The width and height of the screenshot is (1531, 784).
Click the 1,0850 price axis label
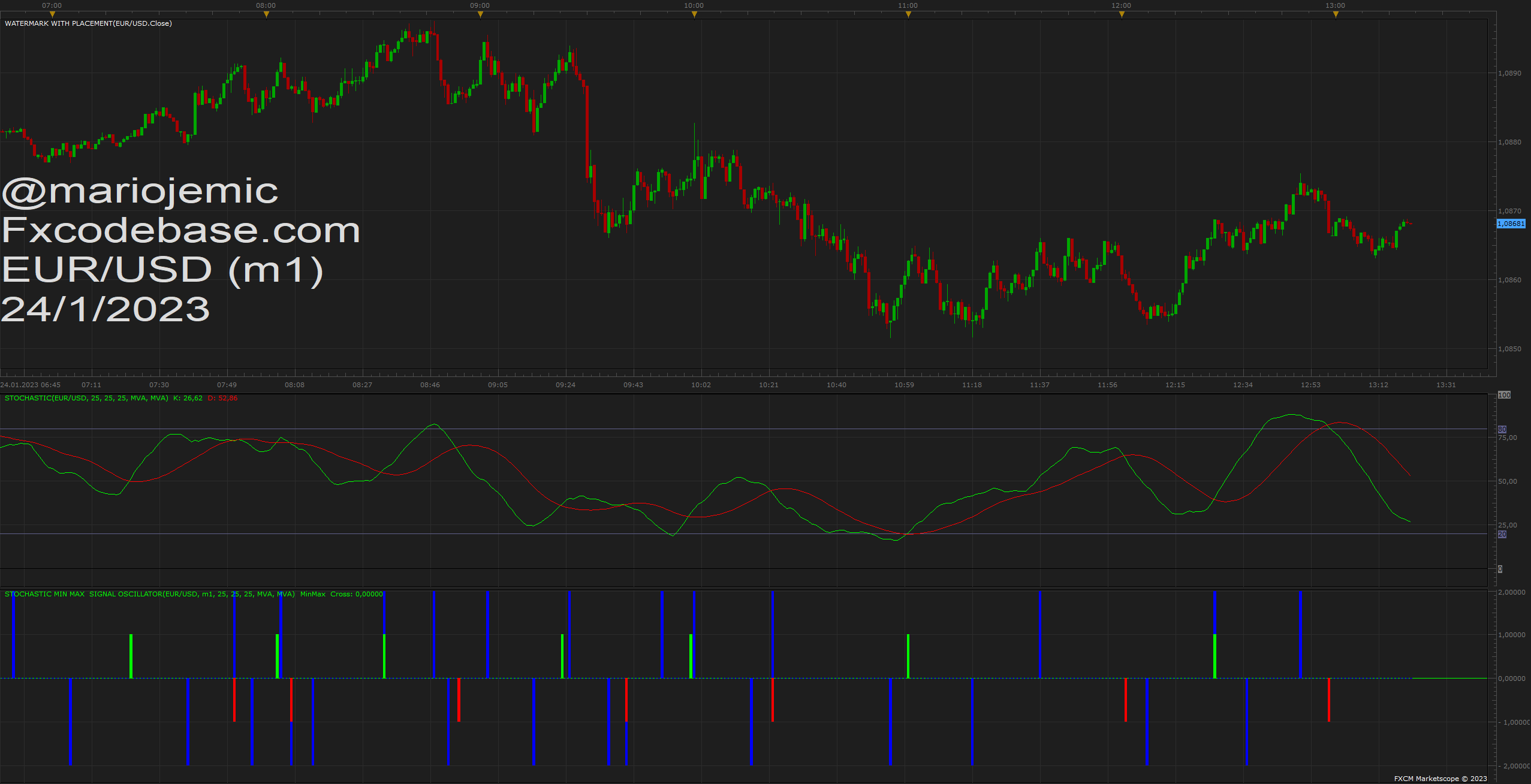(x=1509, y=349)
